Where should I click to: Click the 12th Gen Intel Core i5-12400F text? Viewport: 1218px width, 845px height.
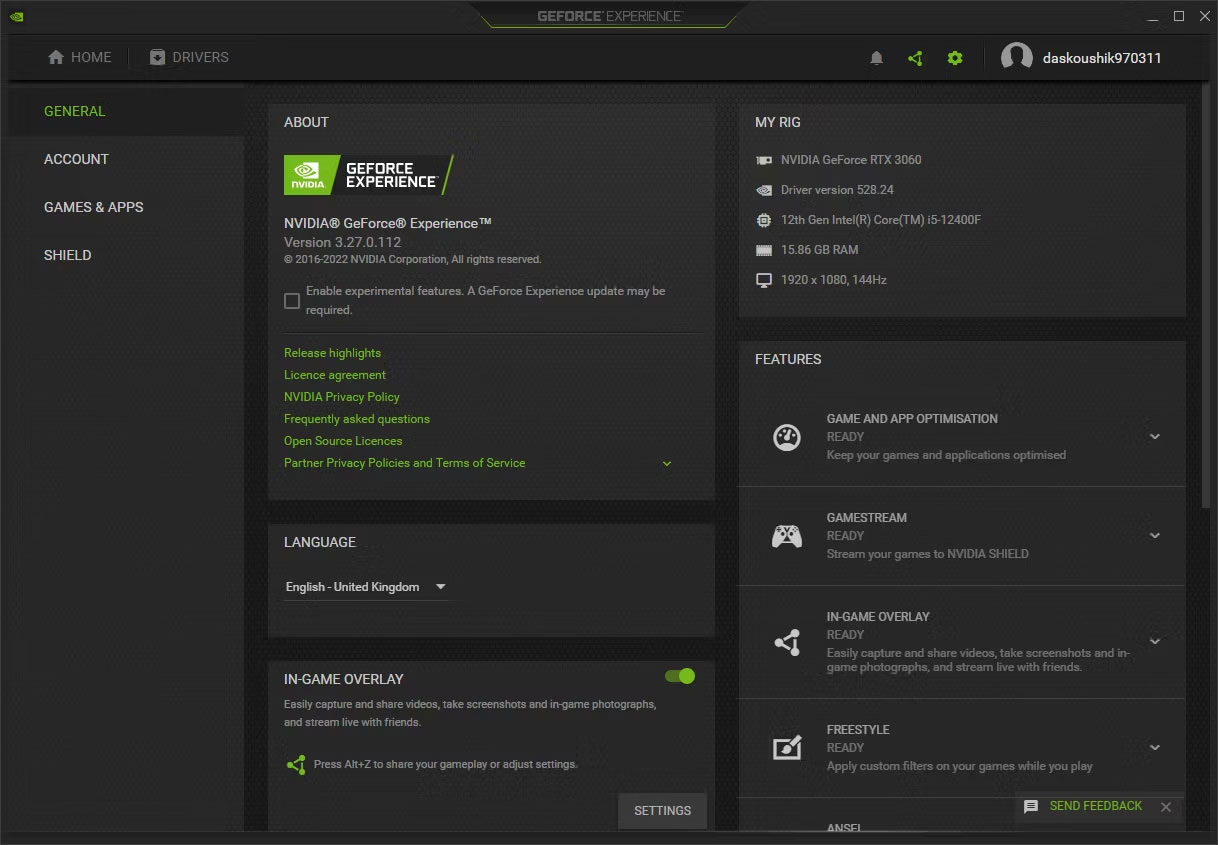[x=881, y=220]
